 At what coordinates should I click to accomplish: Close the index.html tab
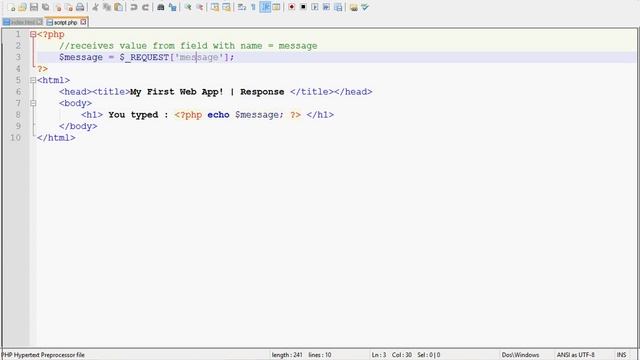(39, 22)
